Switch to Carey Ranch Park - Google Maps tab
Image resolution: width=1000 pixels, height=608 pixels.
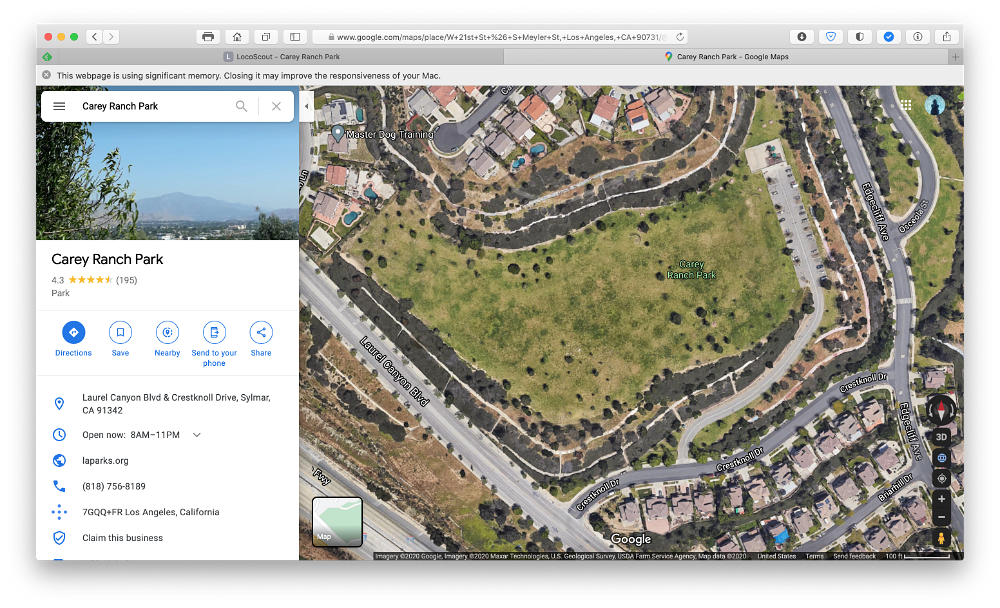(726, 57)
